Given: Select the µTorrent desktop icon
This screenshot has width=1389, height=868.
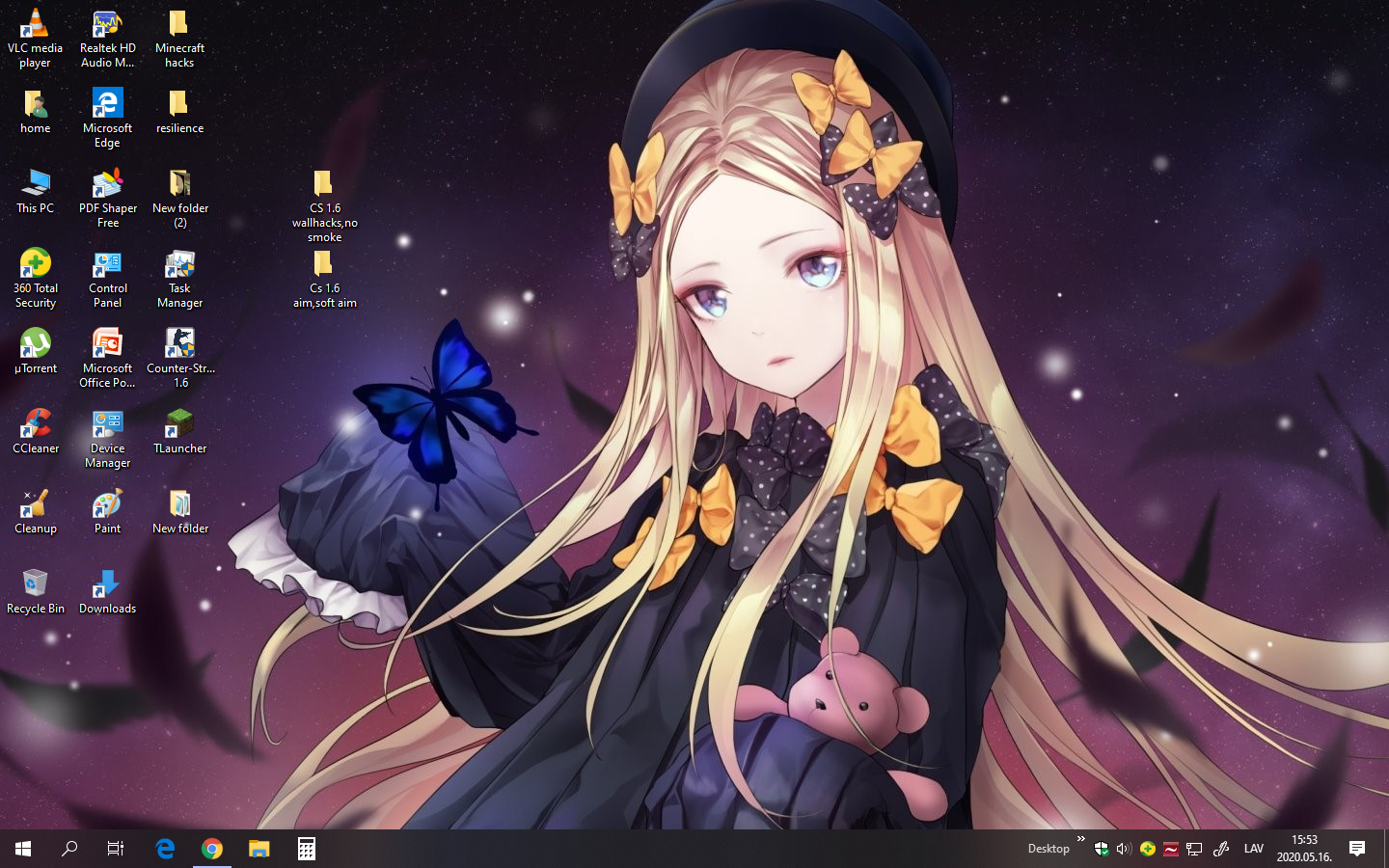Looking at the screenshot, I should click(x=35, y=352).
